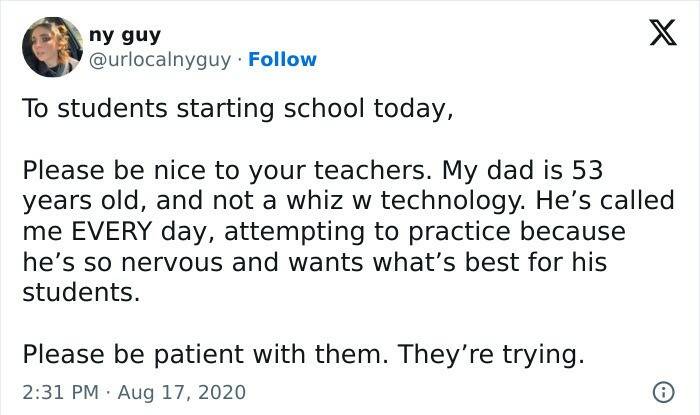Follow the ny guy account
Screen dimensions: 700x415
click(282, 59)
